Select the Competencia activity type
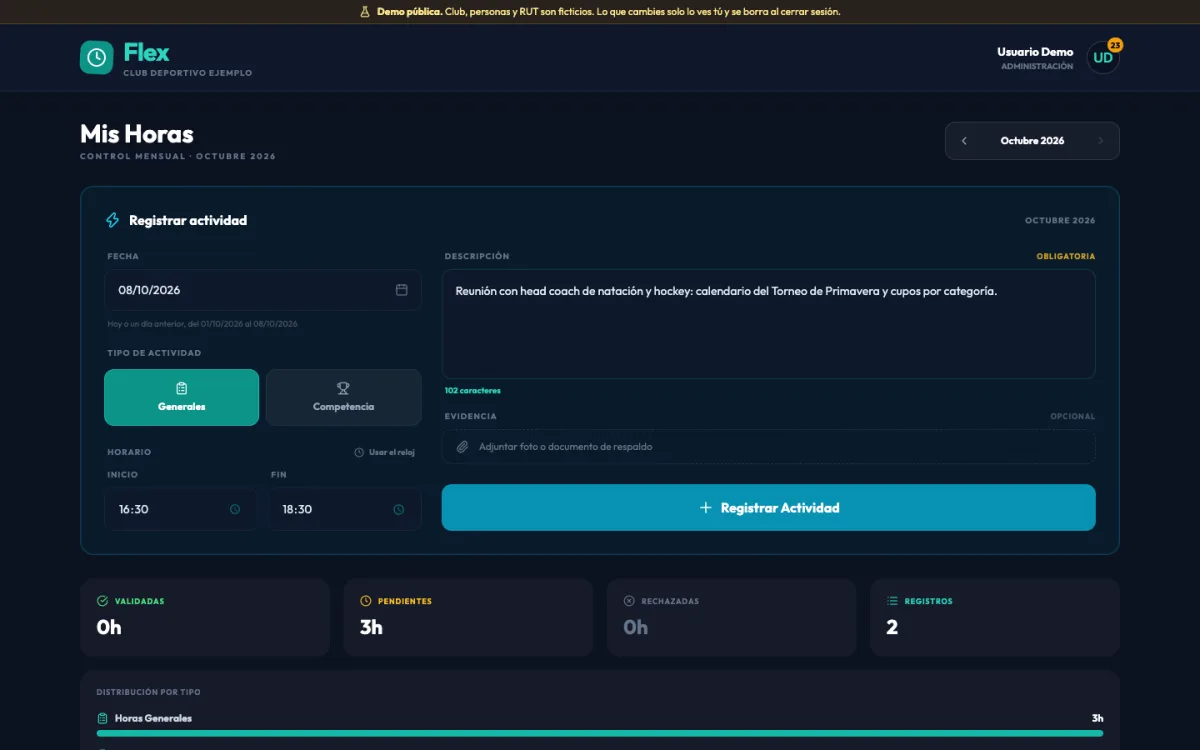This screenshot has width=1200, height=750. click(x=343, y=397)
